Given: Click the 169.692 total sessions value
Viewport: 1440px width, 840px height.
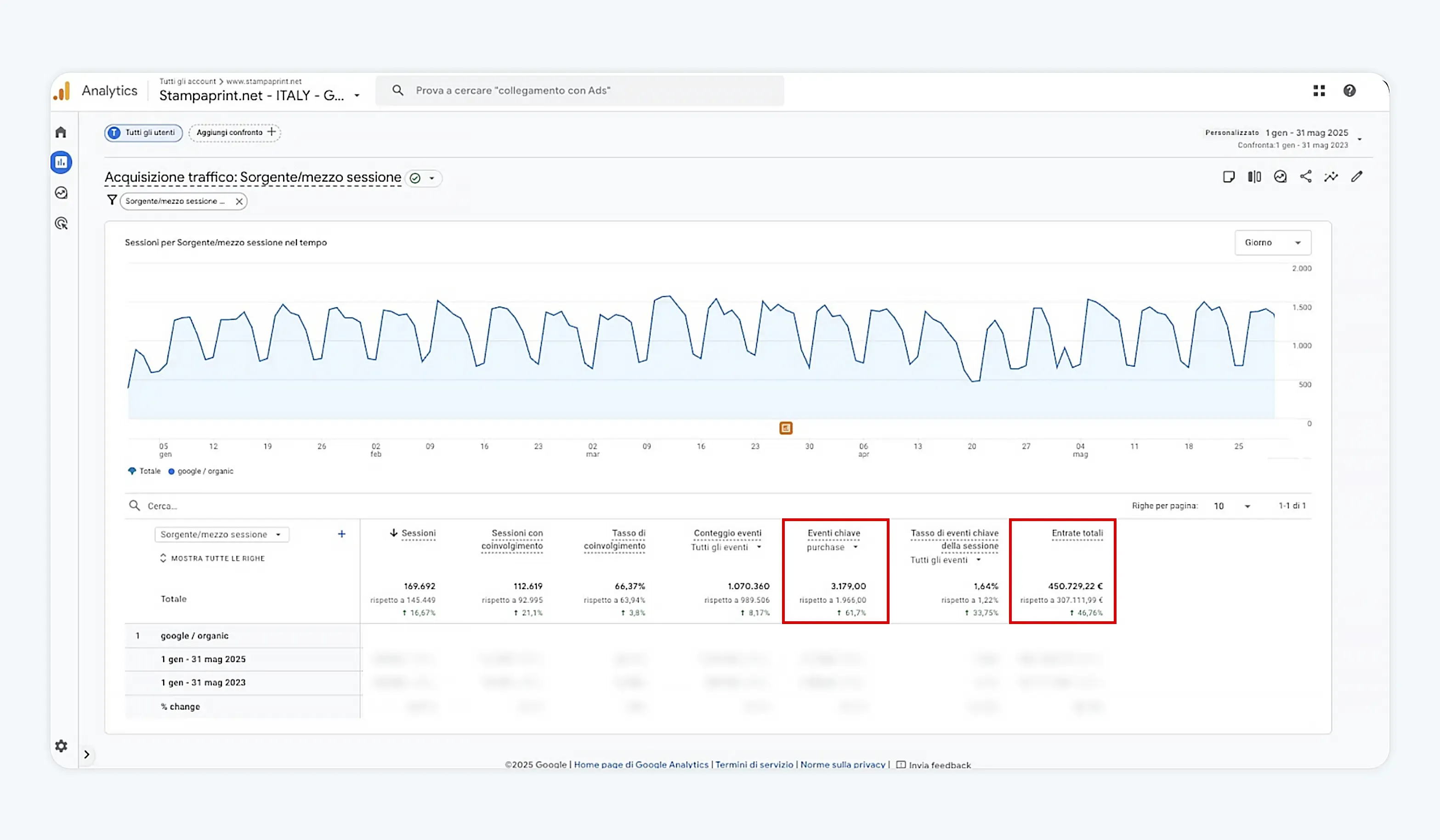Looking at the screenshot, I should [x=420, y=586].
